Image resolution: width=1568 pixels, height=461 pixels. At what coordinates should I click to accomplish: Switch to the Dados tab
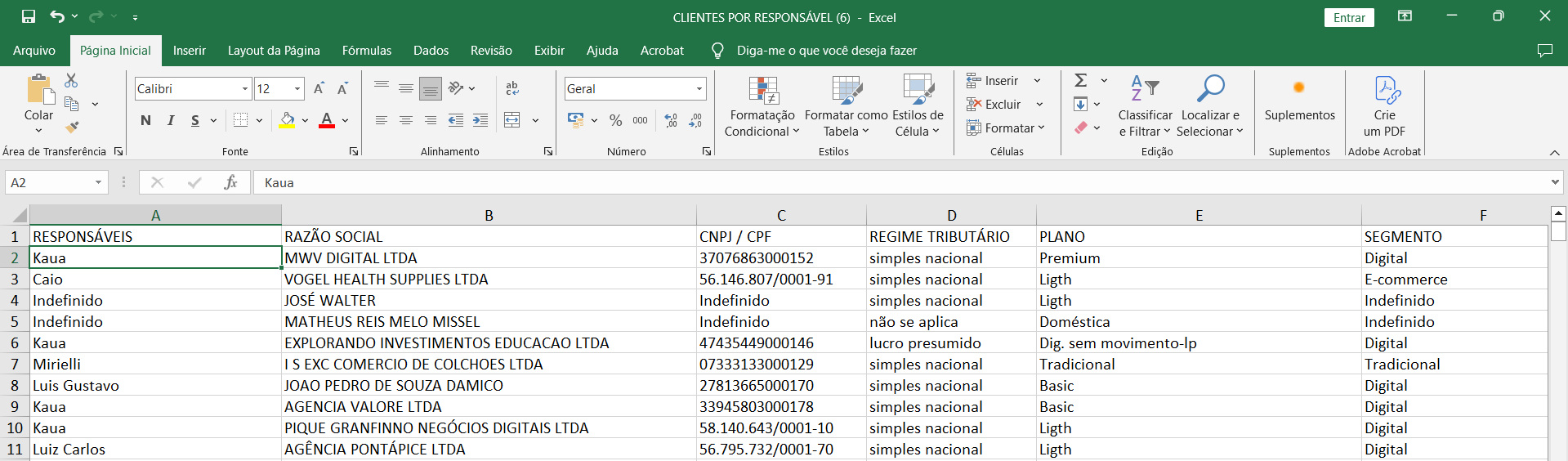(x=431, y=50)
